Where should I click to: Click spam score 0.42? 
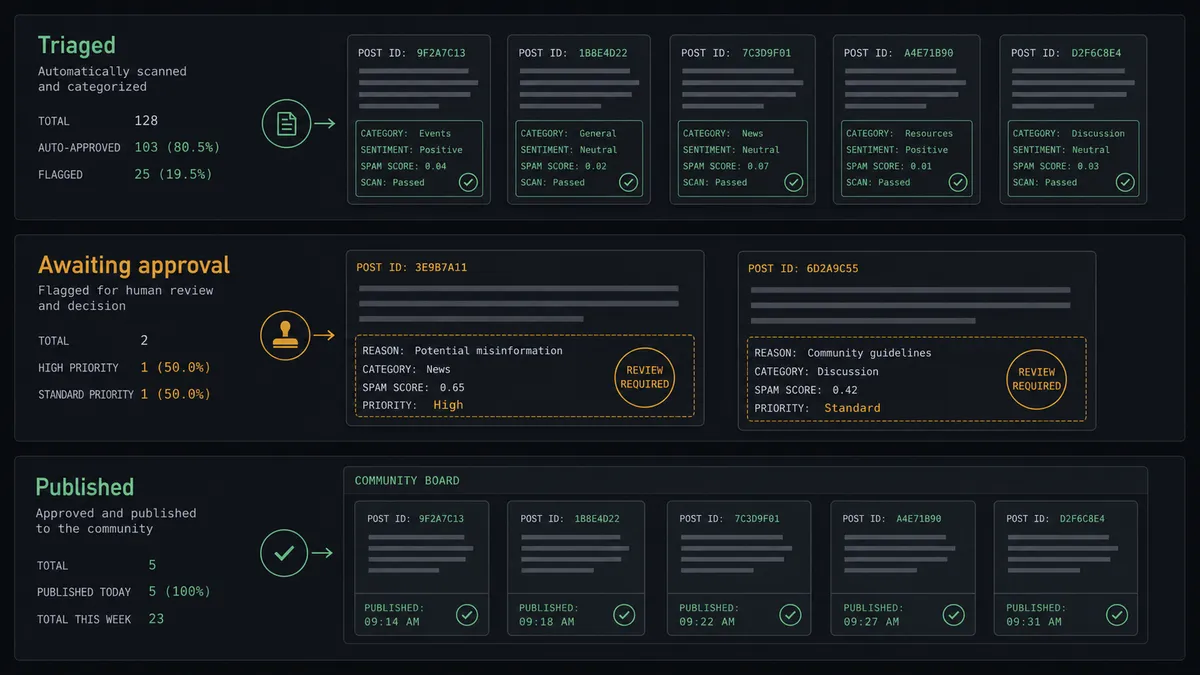coord(845,390)
